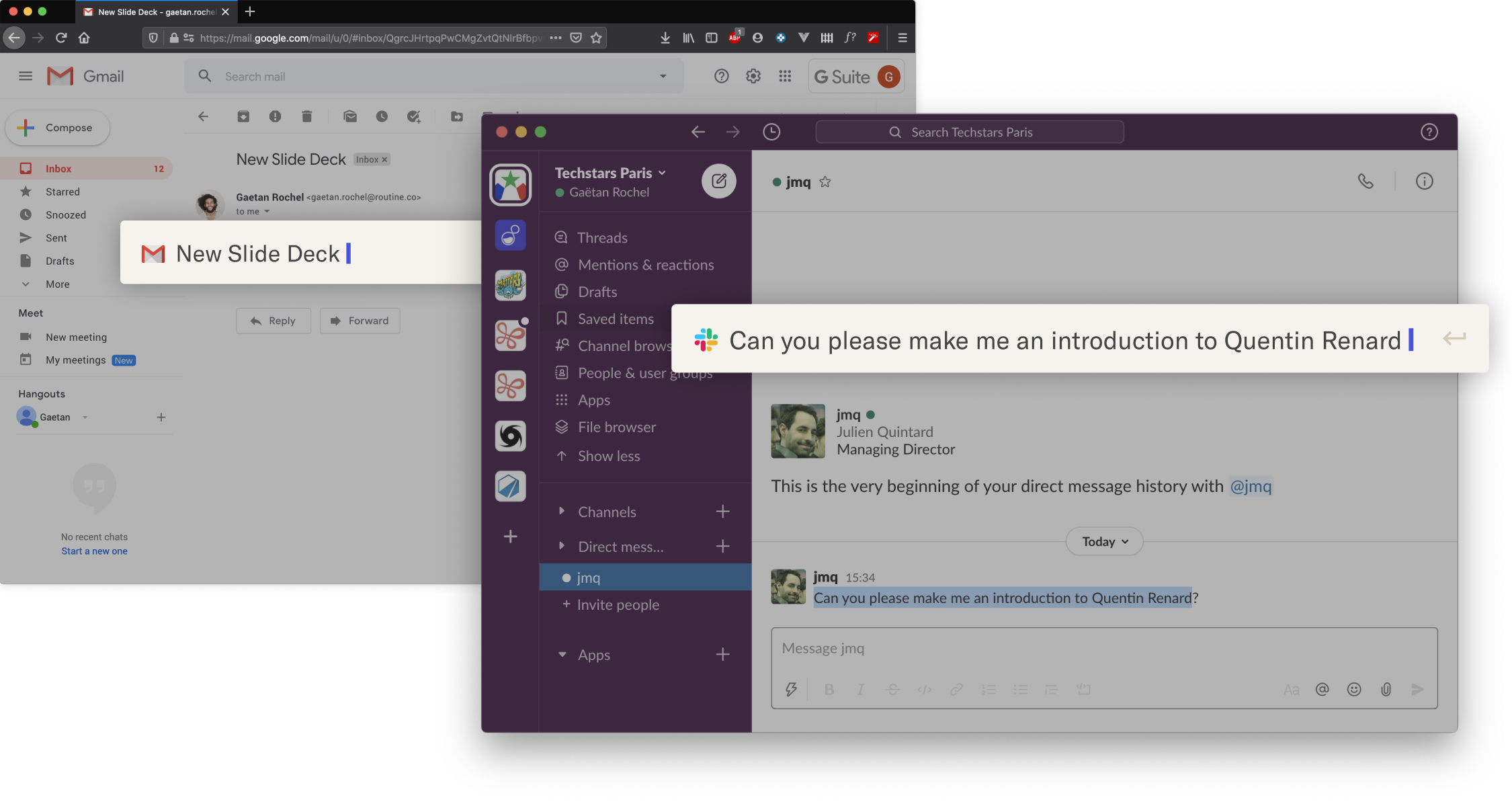
Task: Open emoji picker in Slack composer
Action: click(x=1354, y=689)
